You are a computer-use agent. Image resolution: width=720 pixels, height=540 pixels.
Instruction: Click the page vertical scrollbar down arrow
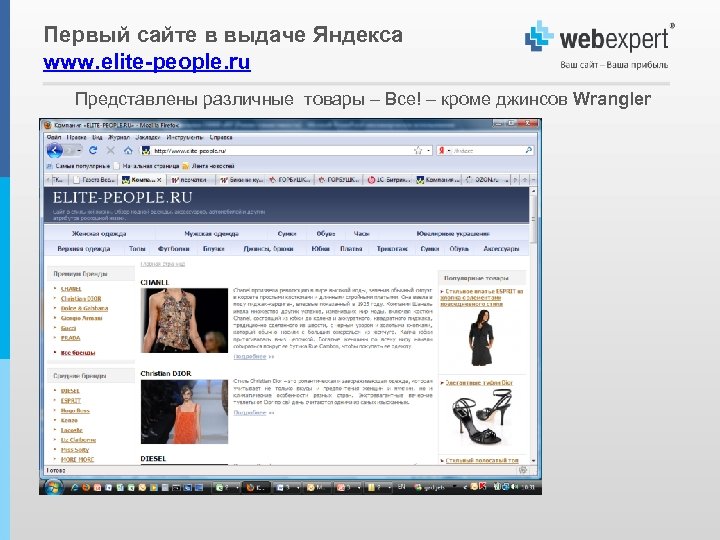tap(533, 461)
